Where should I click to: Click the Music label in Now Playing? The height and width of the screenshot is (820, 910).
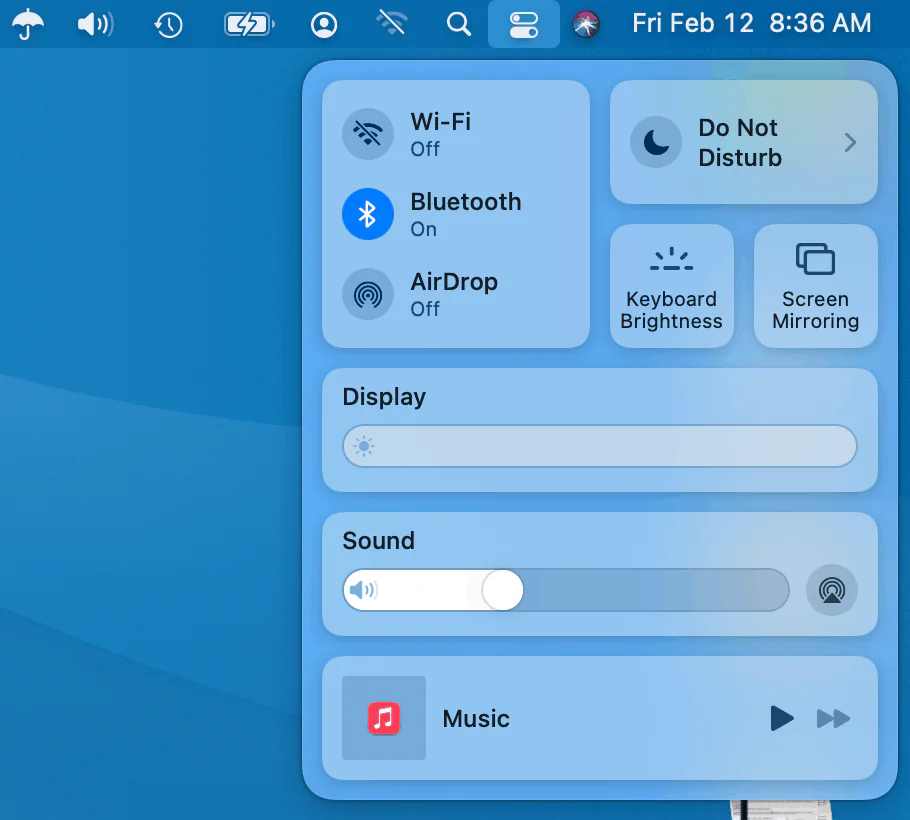476,718
